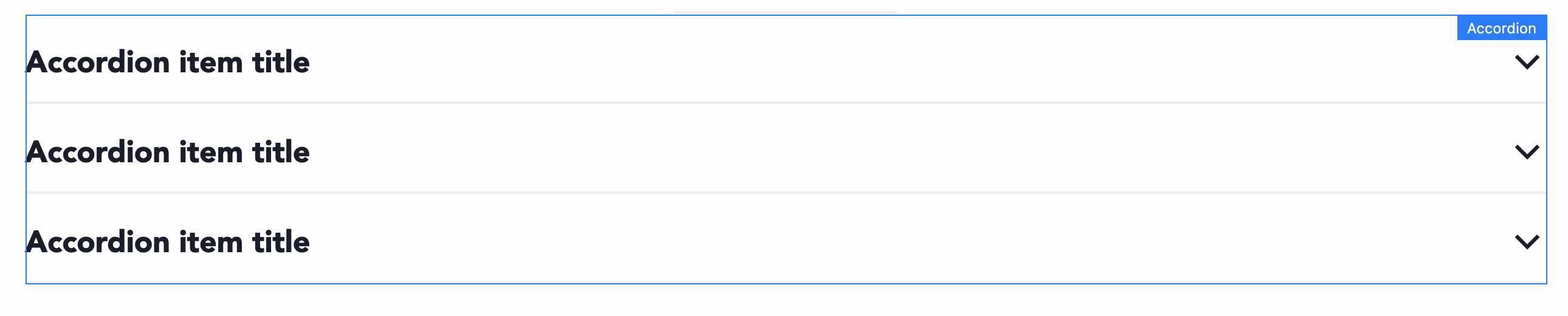Click the divider between first and second items

point(786,103)
